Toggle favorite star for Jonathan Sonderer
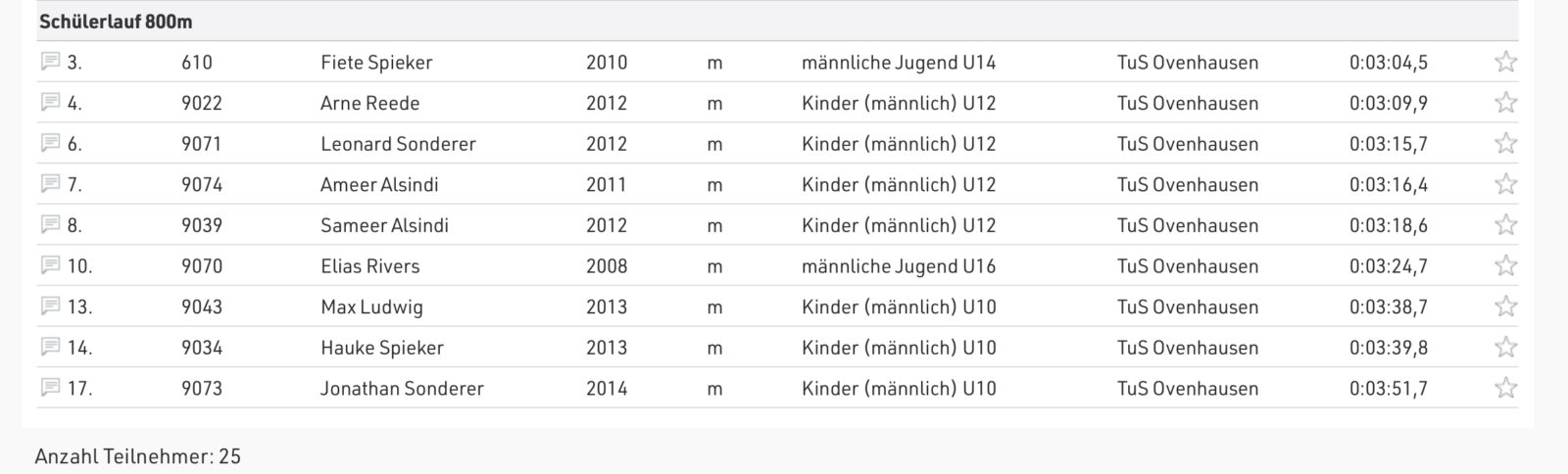 [1506, 389]
